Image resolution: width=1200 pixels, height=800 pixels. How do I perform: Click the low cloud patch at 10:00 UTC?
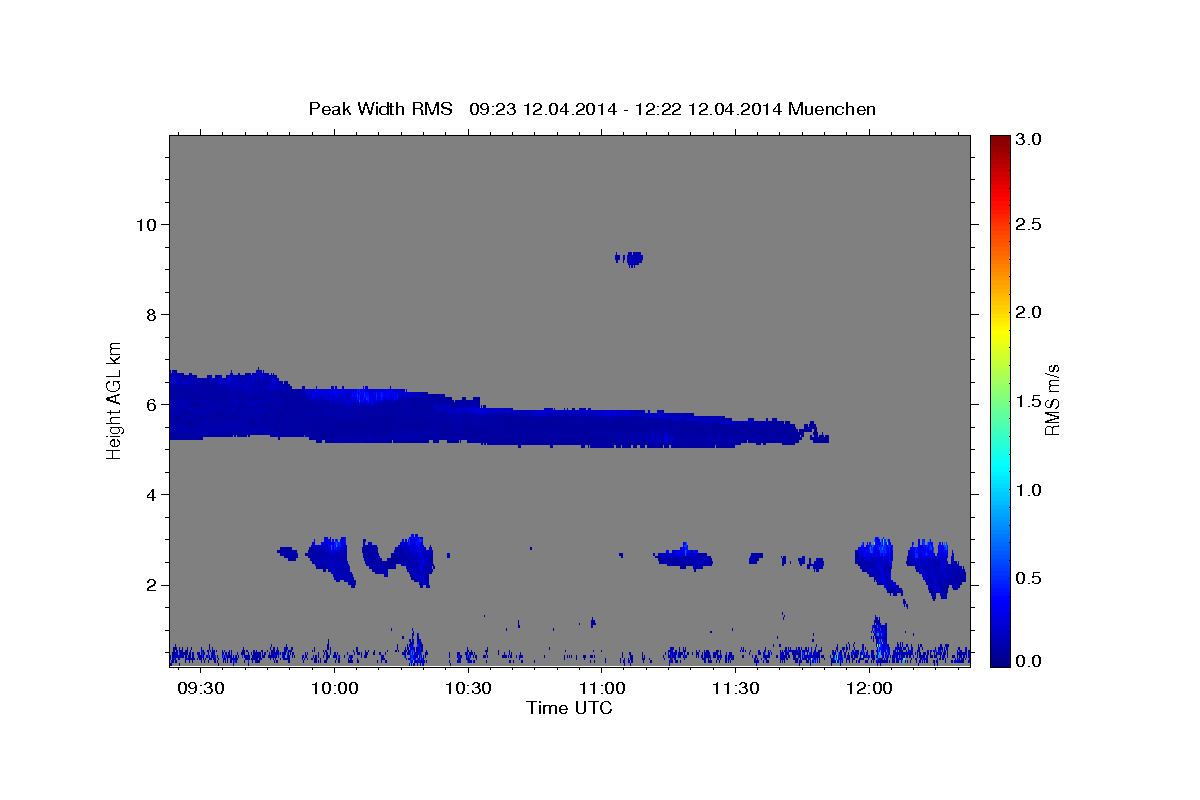(x=332, y=558)
